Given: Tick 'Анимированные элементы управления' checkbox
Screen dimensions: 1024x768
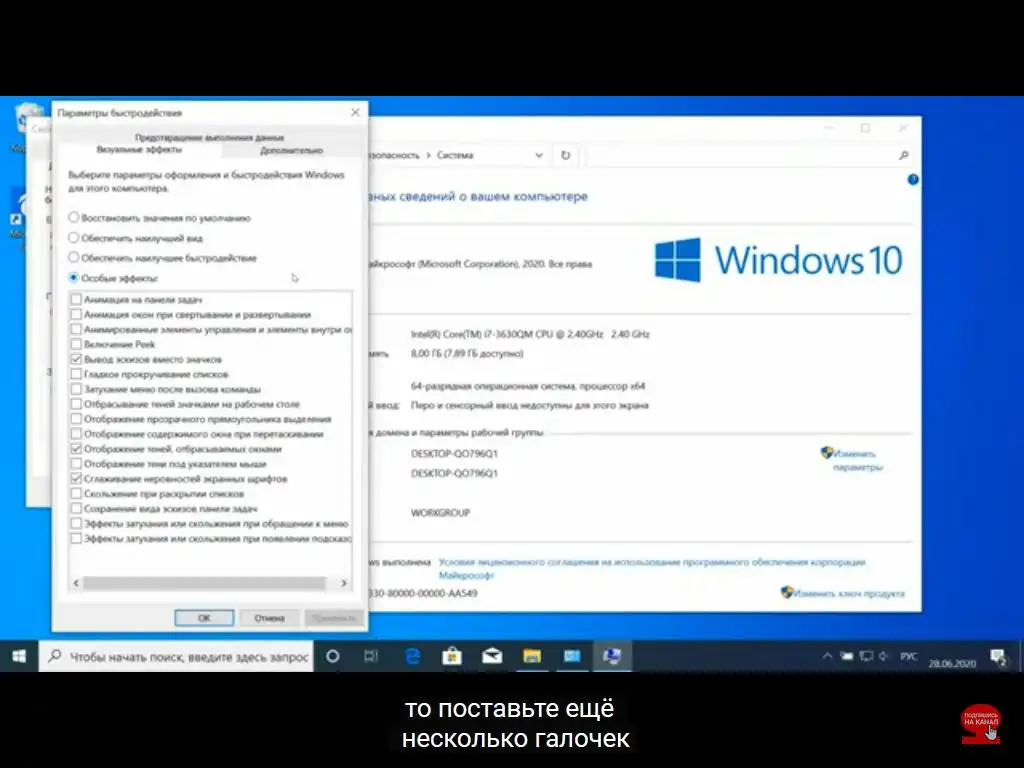Looking at the screenshot, I should (x=76, y=329).
